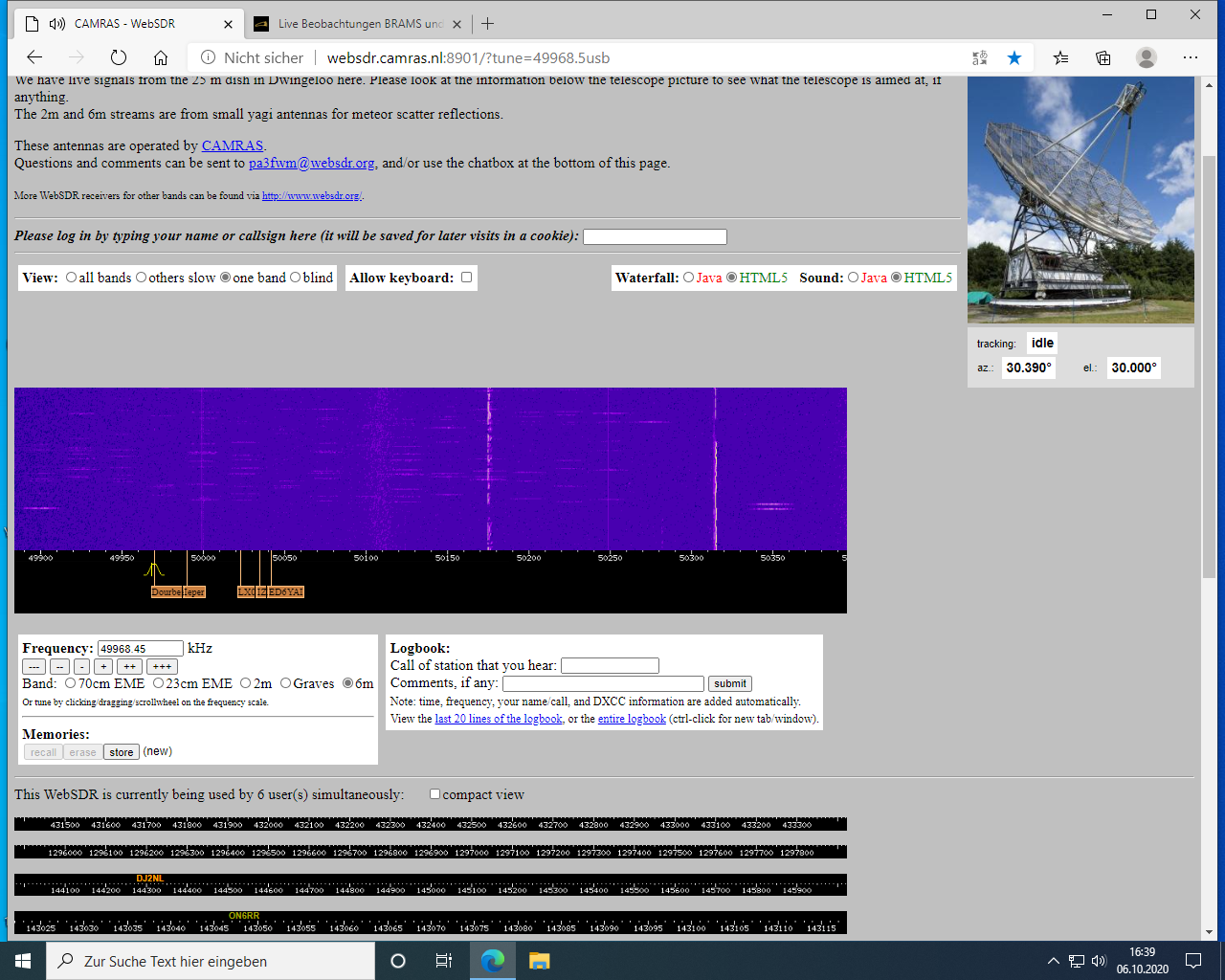The height and width of the screenshot is (980, 1225).
Task: Close the Live Beobachtungen BRAMS tab
Action: coord(457,24)
